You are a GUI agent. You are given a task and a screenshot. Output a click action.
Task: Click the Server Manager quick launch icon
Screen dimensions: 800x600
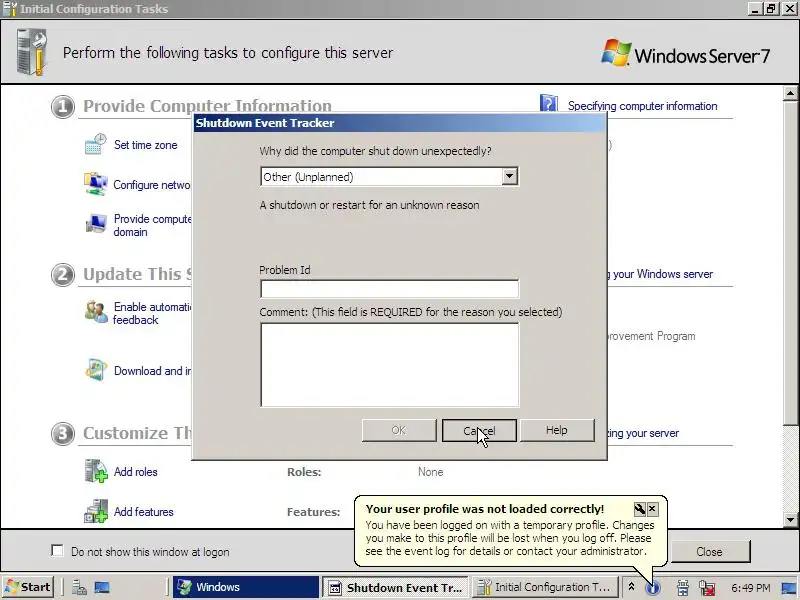(79, 587)
